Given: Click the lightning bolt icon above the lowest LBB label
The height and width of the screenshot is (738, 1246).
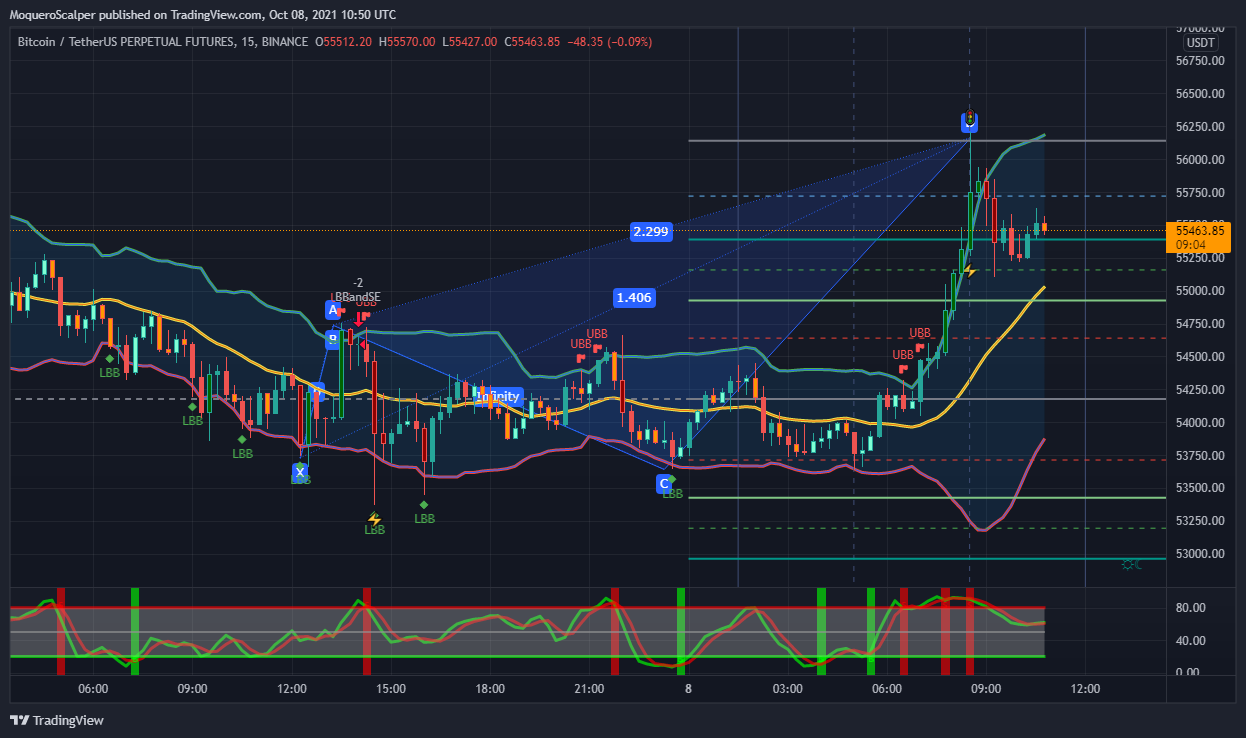Looking at the screenshot, I should pos(374,519).
